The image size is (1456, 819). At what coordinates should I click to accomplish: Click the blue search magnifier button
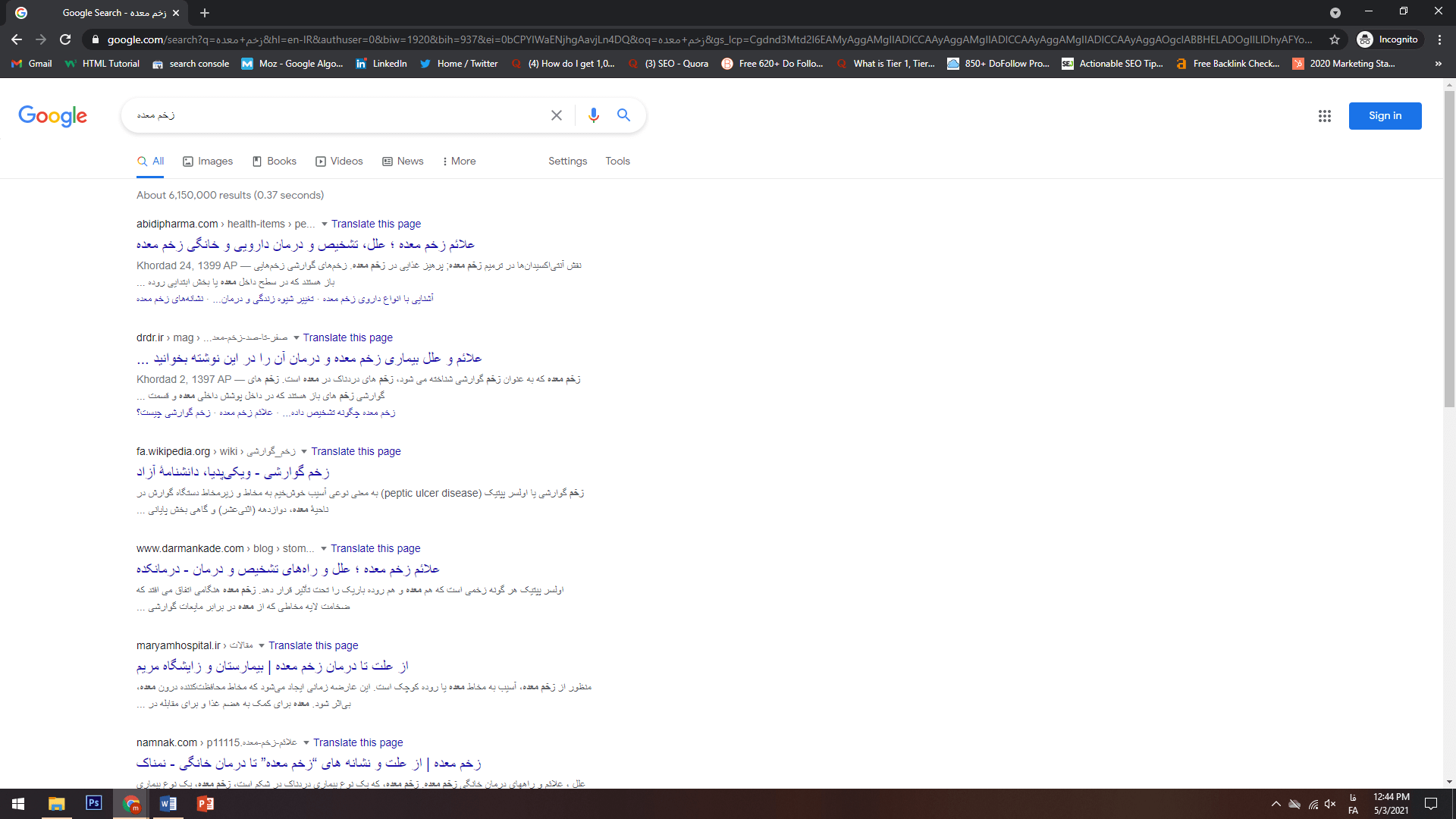[623, 115]
